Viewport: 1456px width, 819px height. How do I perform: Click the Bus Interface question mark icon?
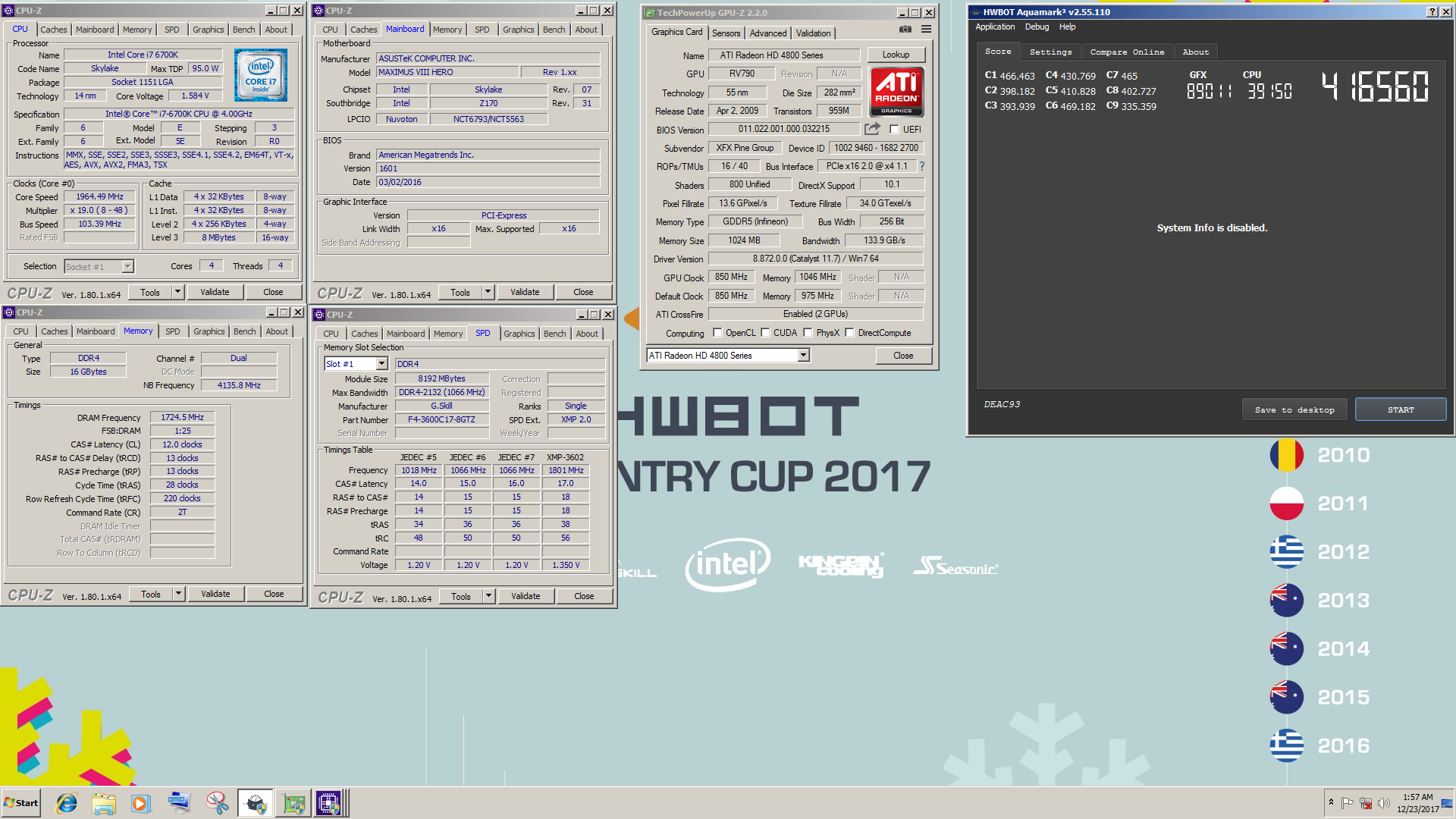(922, 166)
